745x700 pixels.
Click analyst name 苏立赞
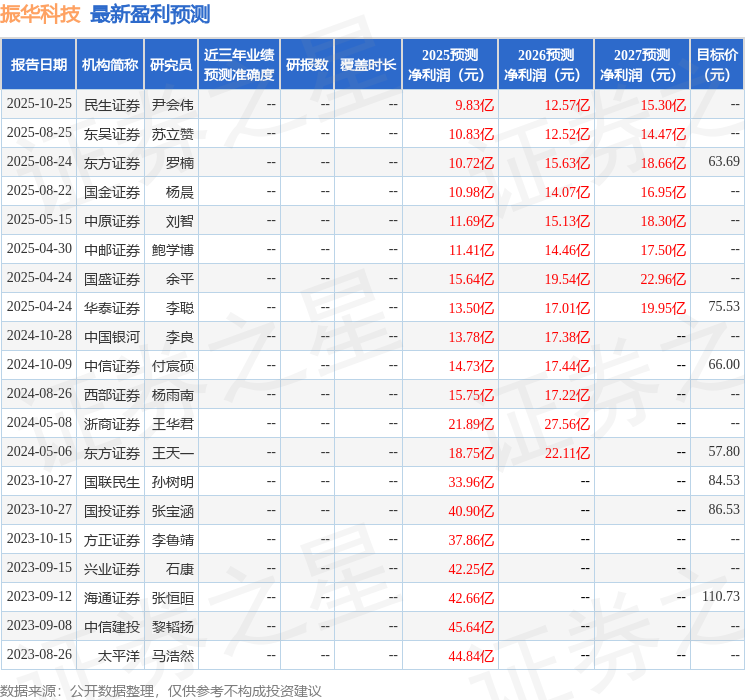pos(172,133)
